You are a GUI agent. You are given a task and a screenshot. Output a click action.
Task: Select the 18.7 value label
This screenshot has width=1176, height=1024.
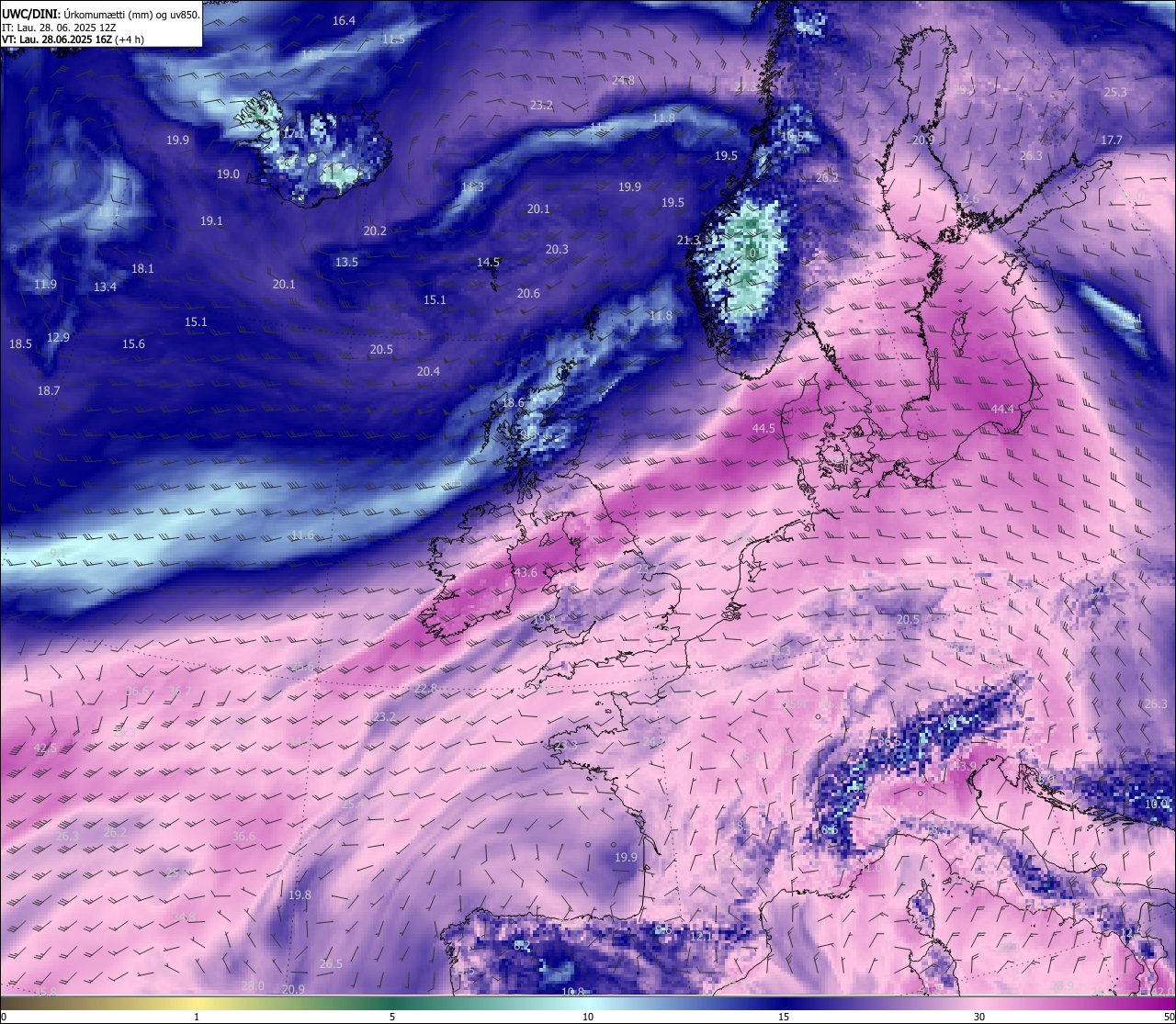click(49, 390)
